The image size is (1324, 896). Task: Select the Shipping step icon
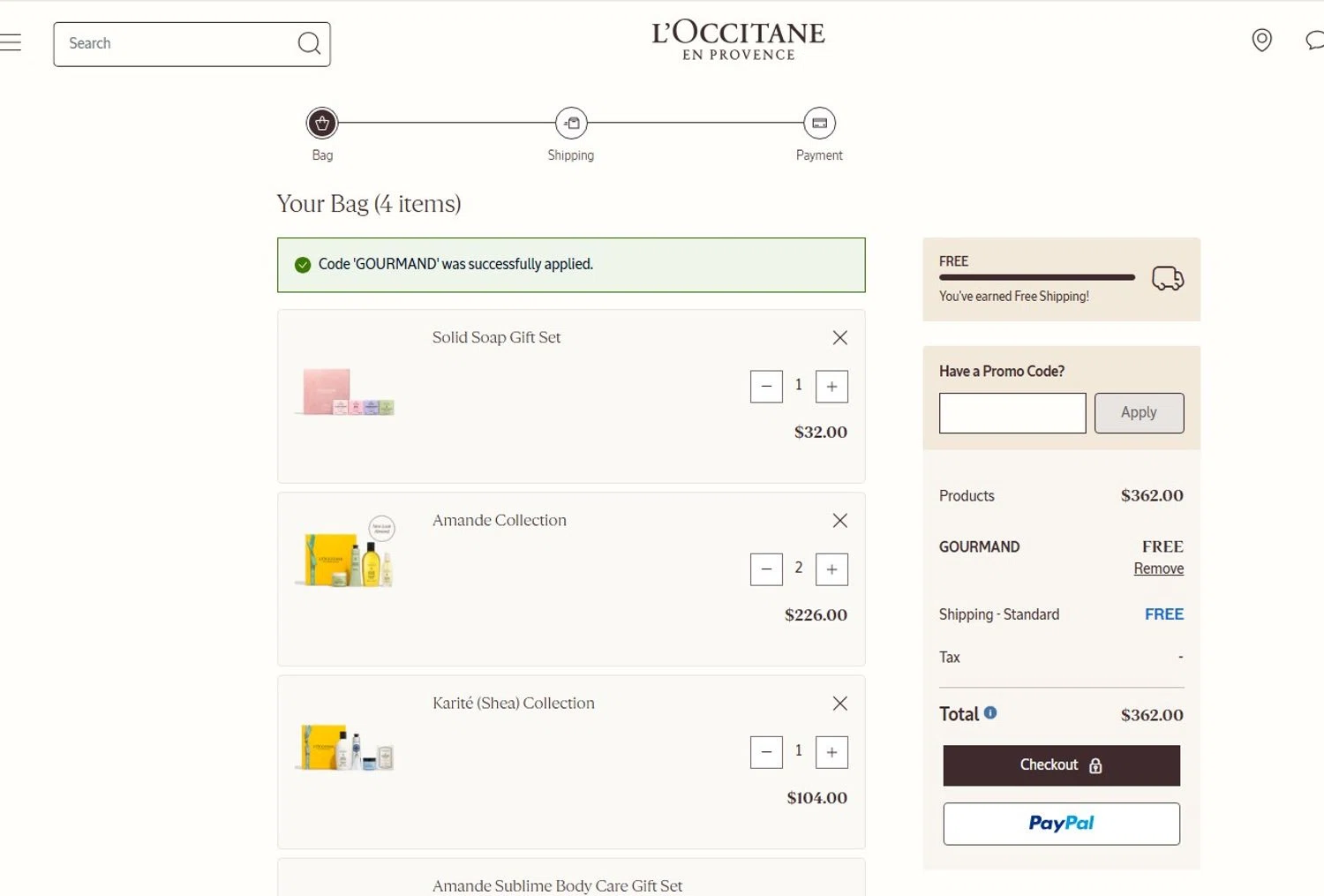571,124
